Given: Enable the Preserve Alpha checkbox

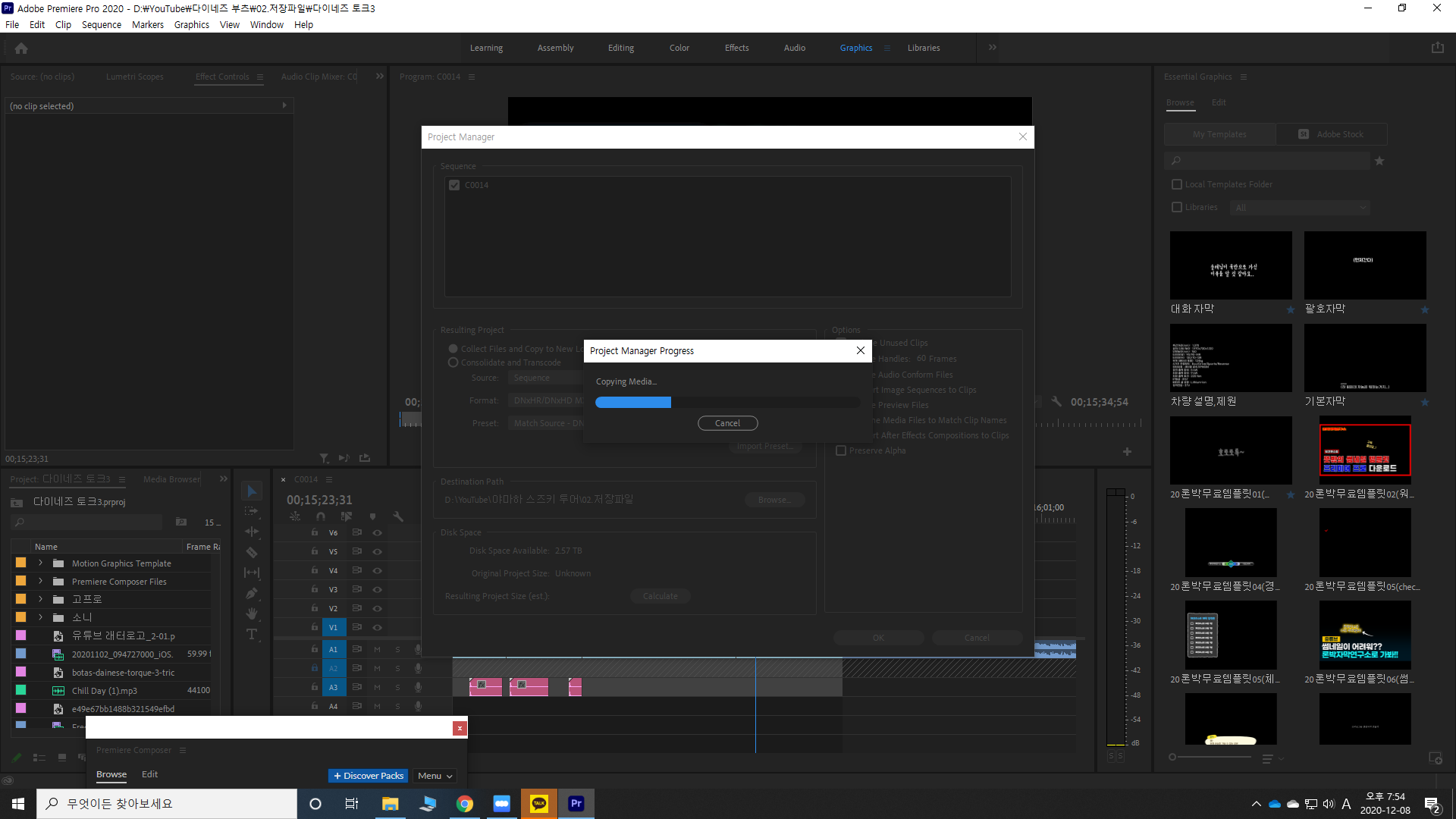Looking at the screenshot, I should pos(841,450).
